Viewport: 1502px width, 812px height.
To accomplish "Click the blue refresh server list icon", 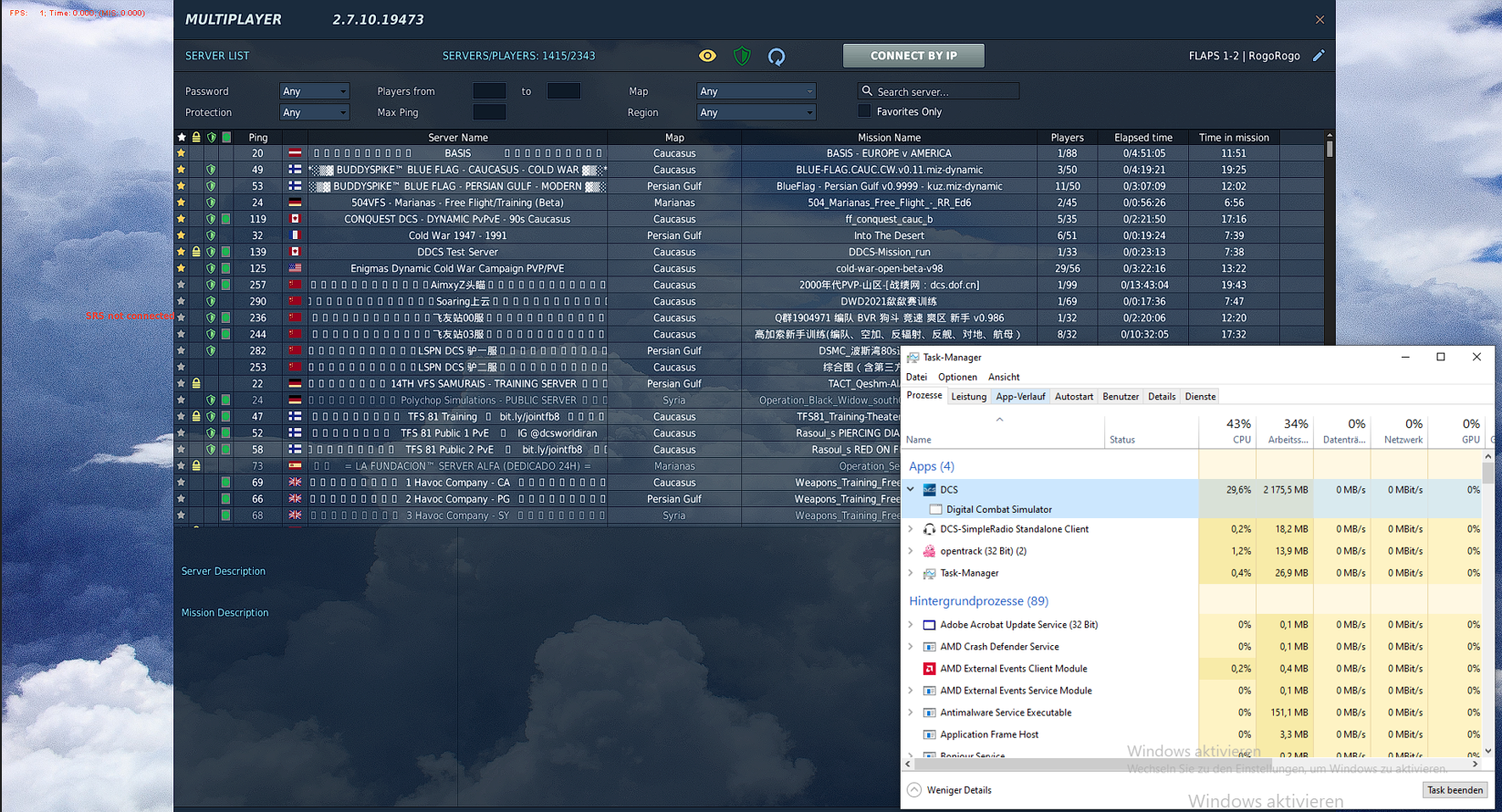I will (x=777, y=57).
